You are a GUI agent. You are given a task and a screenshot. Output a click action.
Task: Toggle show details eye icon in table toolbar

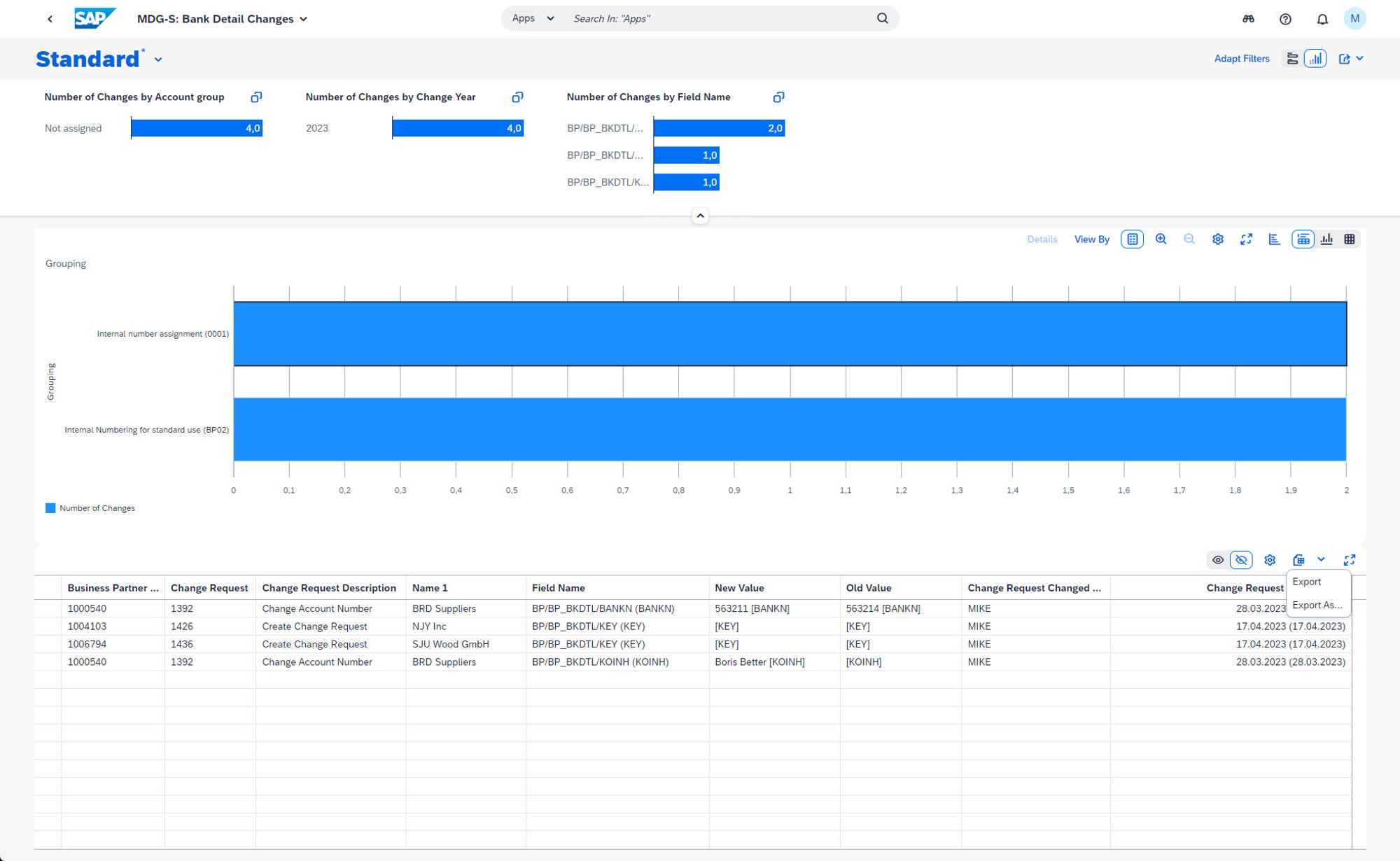coord(1218,560)
